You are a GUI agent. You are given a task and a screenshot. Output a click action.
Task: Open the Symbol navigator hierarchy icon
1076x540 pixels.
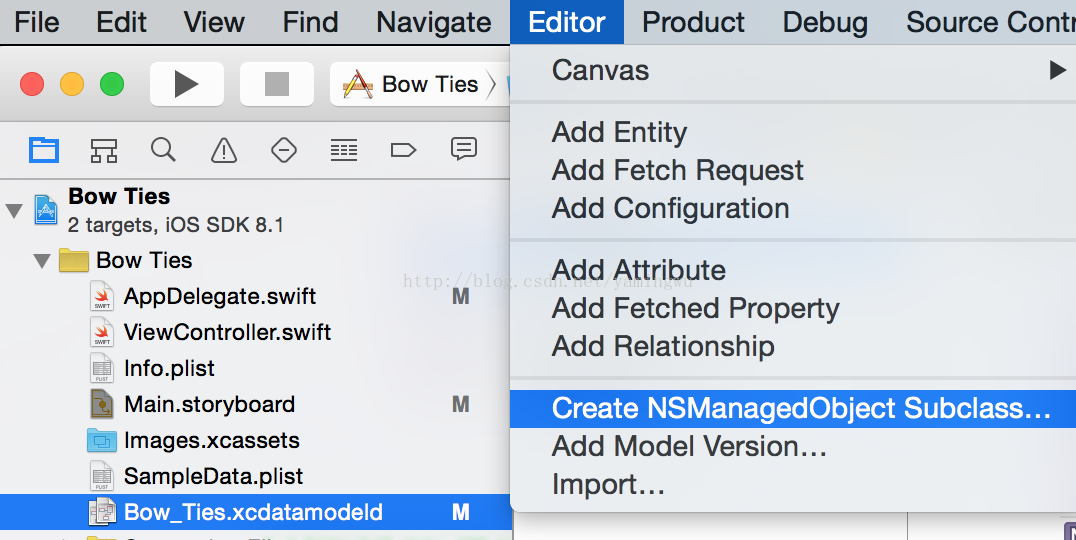pos(104,150)
